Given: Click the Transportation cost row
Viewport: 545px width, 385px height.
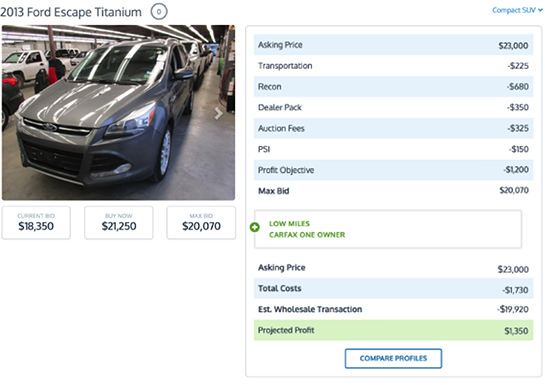Looking at the screenshot, I should click(393, 66).
